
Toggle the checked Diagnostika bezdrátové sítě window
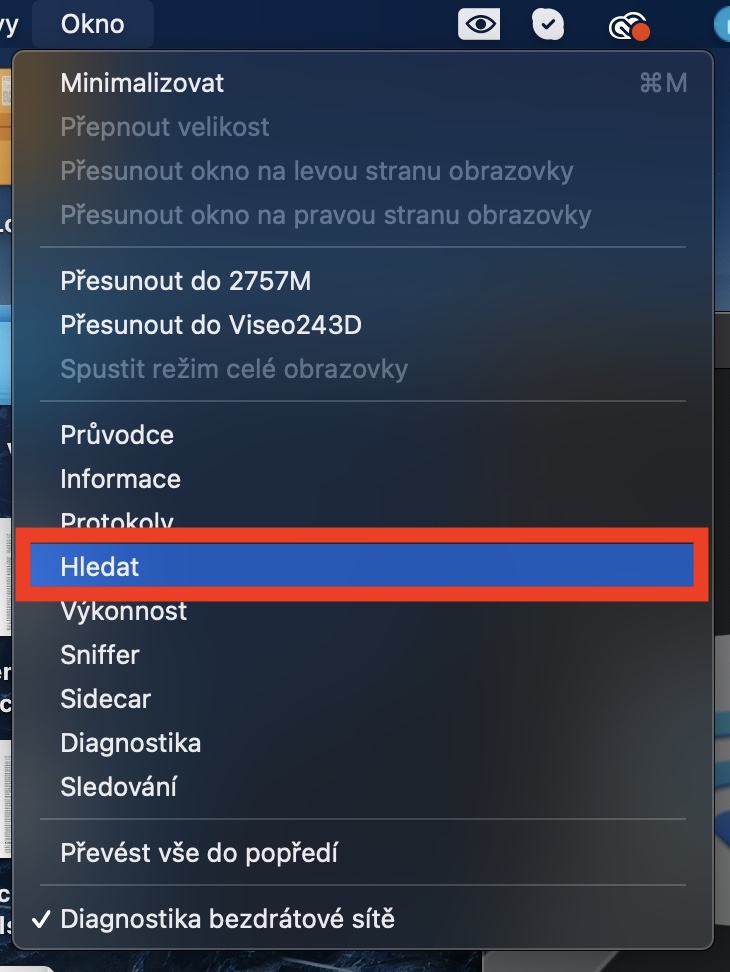click(x=228, y=918)
